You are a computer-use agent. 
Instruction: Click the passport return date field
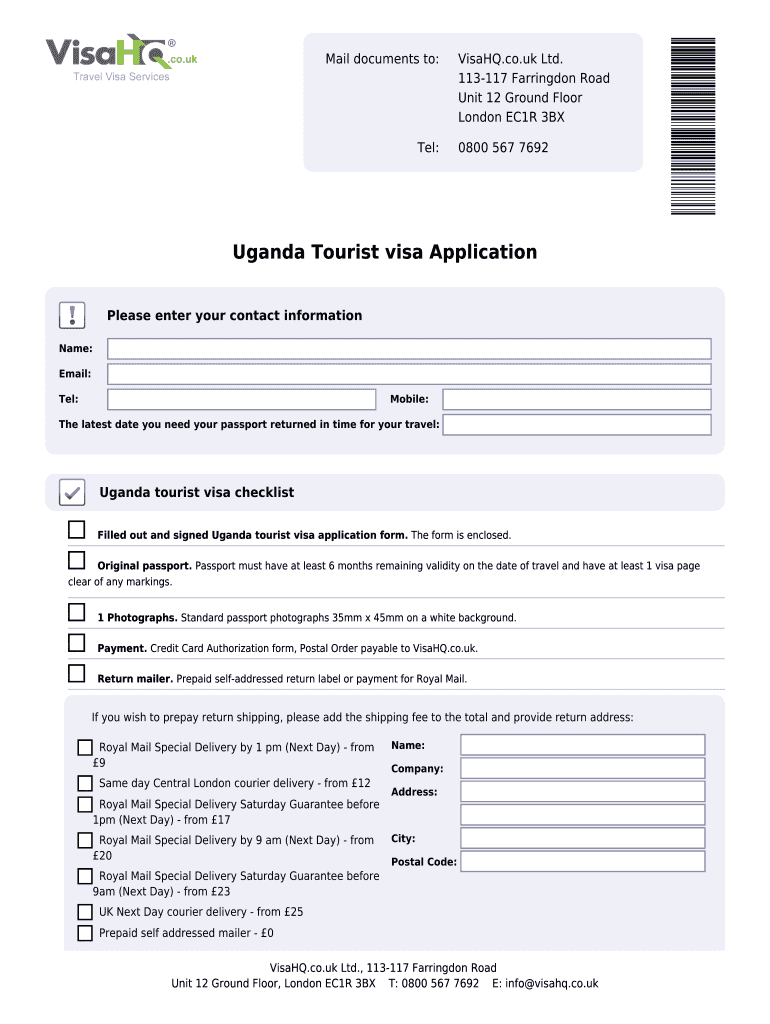[576, 425]
